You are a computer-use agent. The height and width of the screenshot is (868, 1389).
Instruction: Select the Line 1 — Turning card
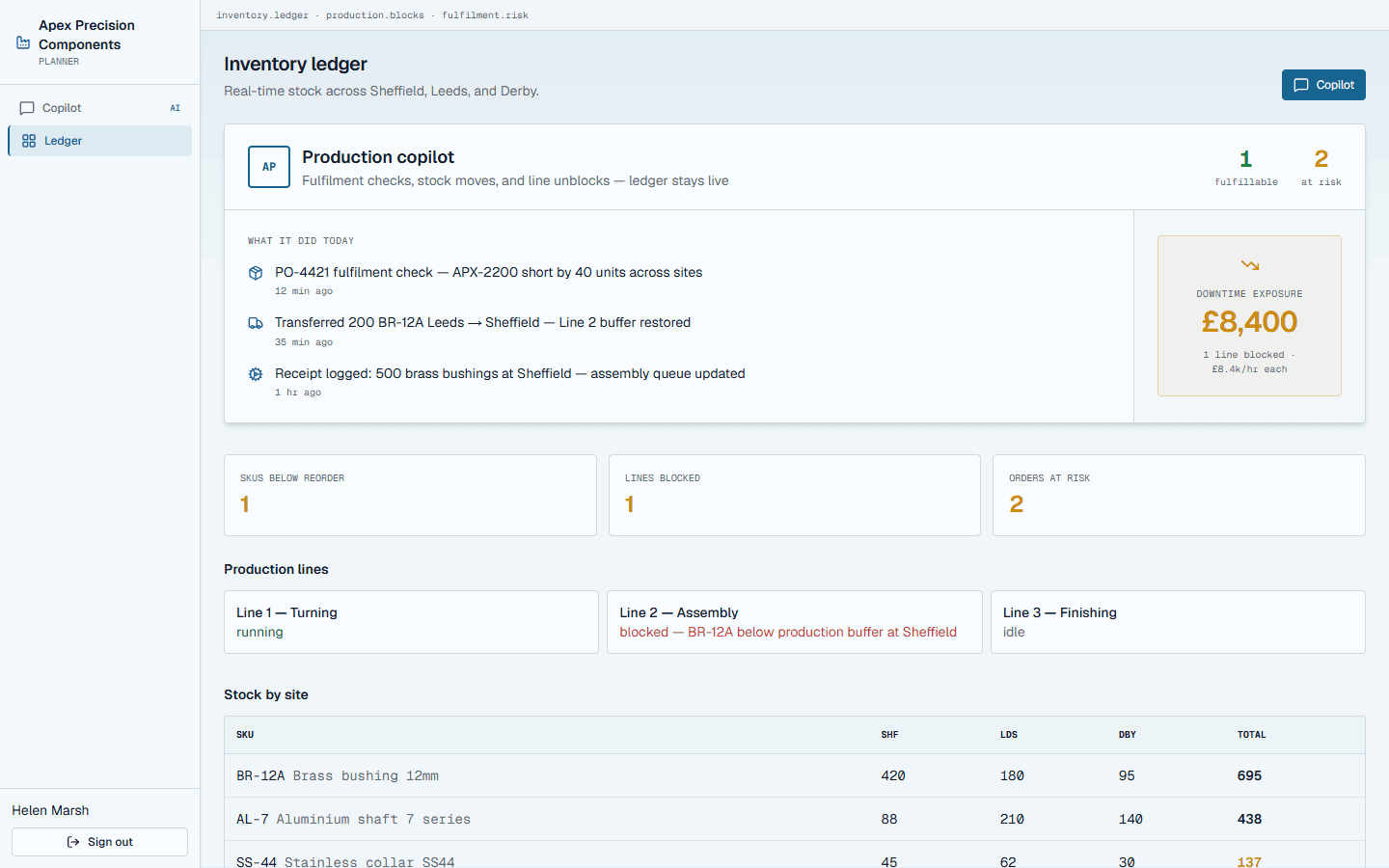411,622
